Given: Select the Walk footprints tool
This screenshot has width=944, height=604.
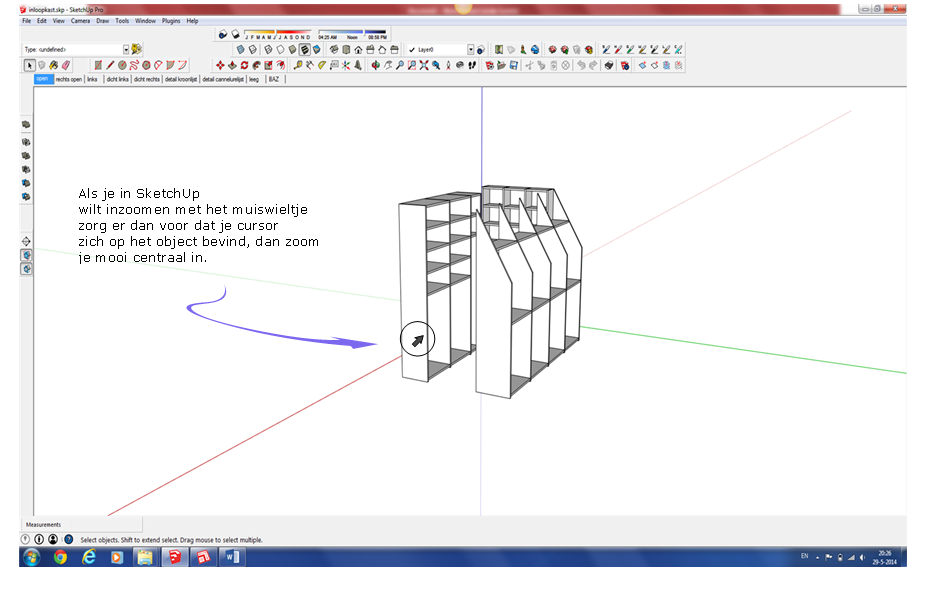Looking at the screenshot, I should tap(472, 65).
